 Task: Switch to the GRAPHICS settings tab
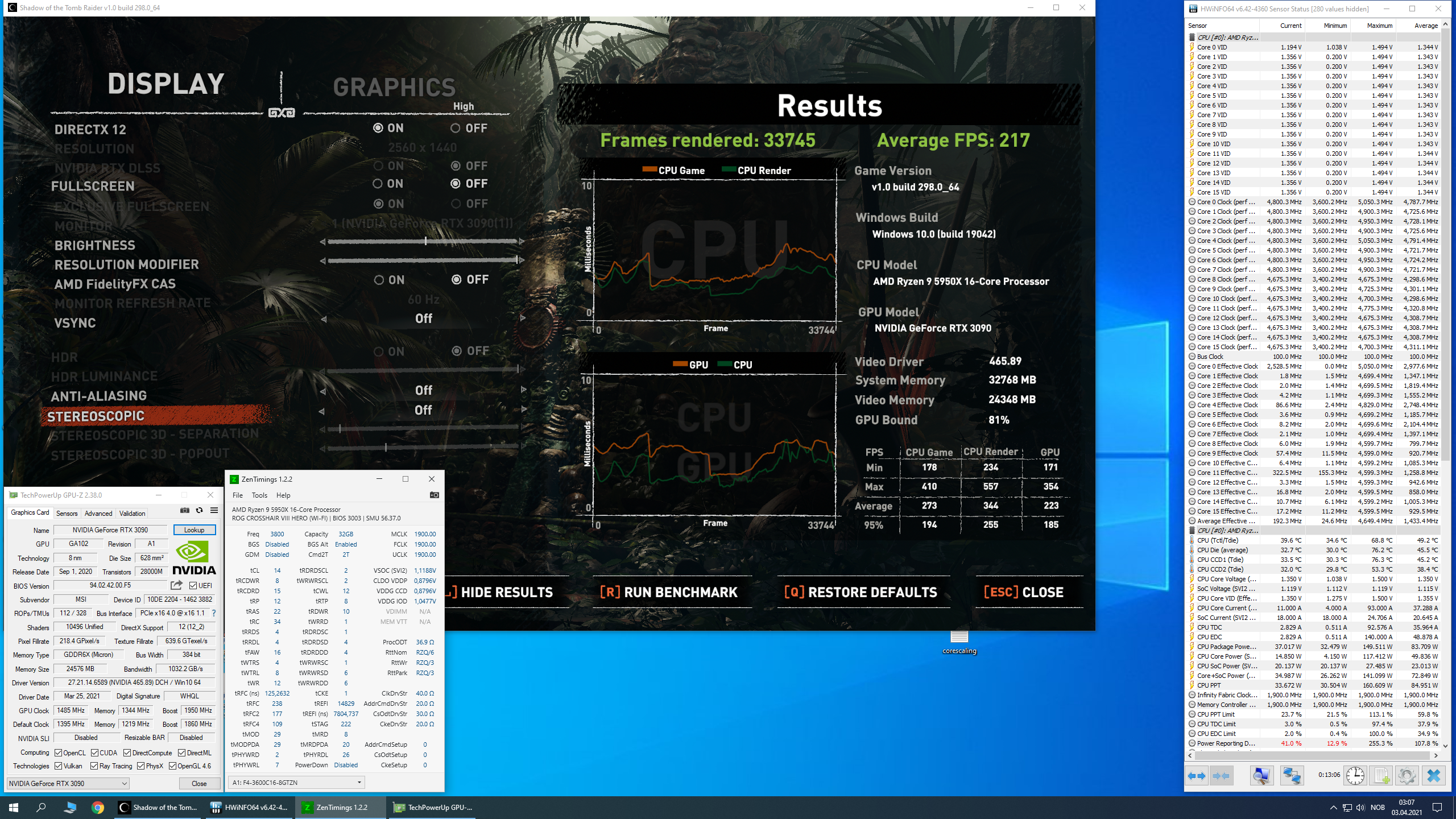tap(394, 87)
